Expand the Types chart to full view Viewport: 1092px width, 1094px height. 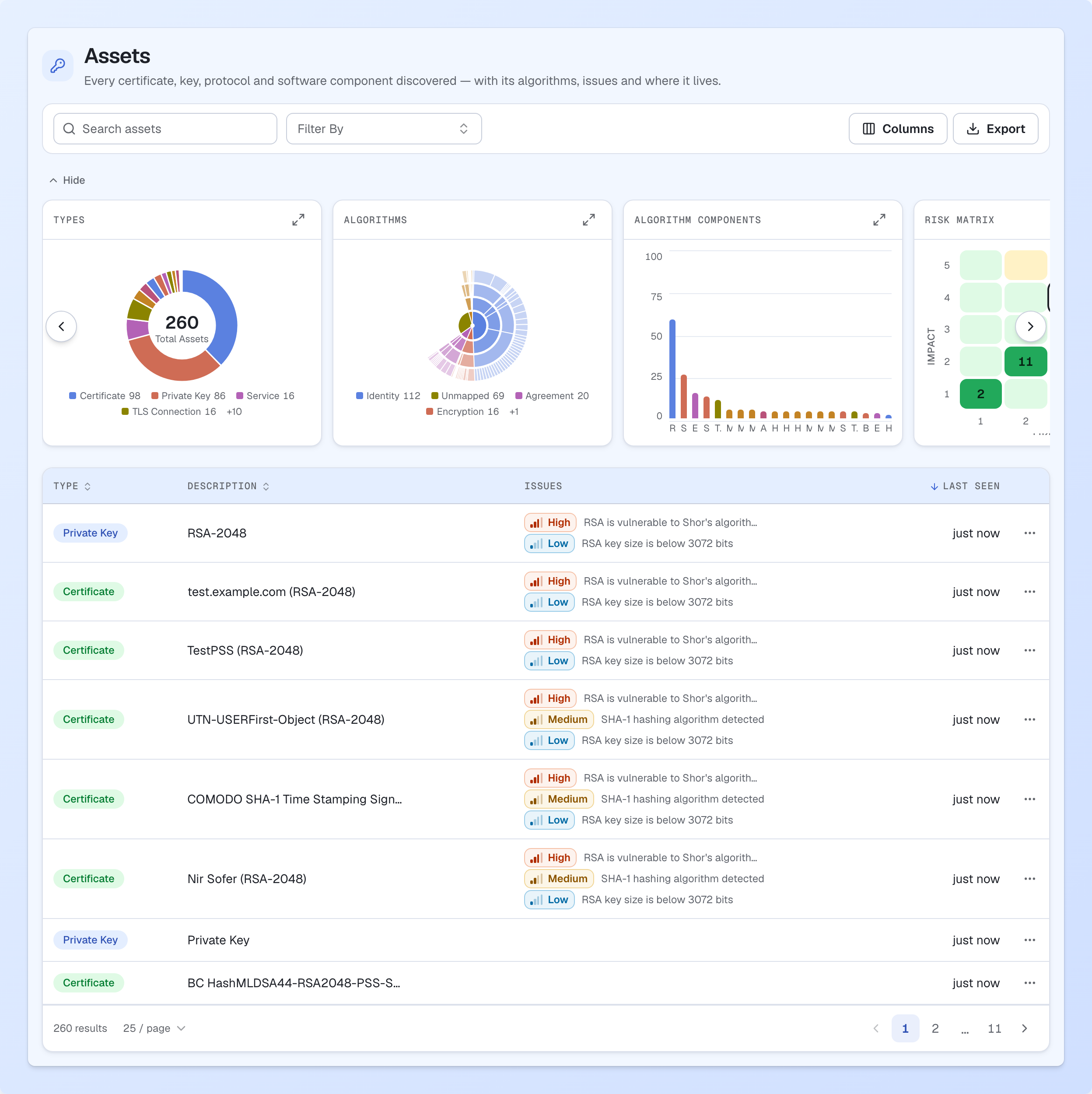tap(298, 220)
